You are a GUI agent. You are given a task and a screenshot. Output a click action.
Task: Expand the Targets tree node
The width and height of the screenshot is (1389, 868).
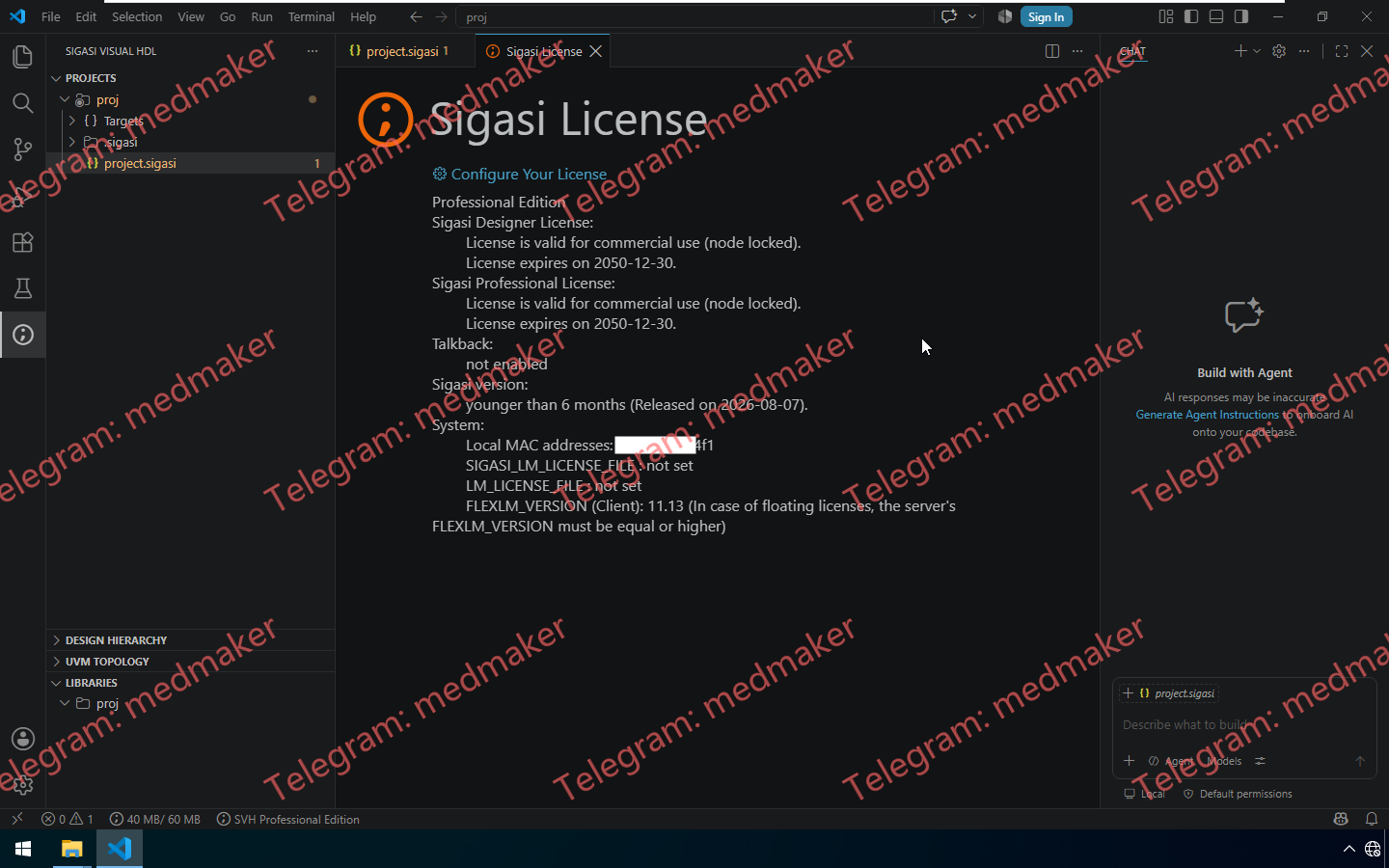[72, 121]
